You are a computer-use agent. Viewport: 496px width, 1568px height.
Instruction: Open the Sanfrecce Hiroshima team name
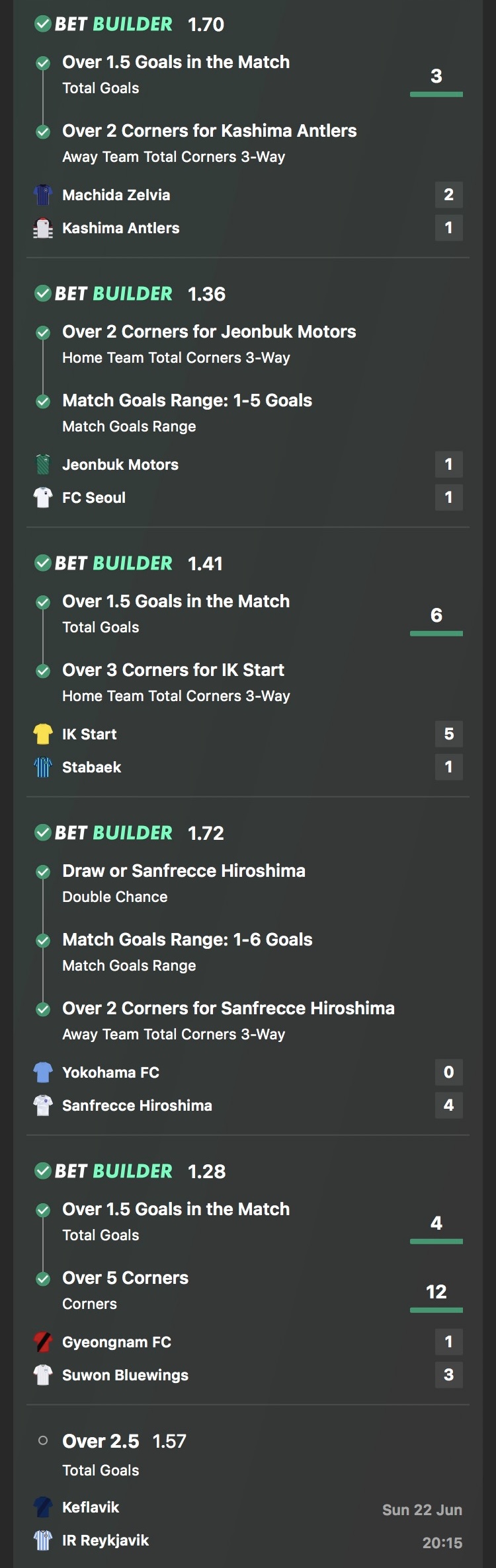pos(137,1105)
